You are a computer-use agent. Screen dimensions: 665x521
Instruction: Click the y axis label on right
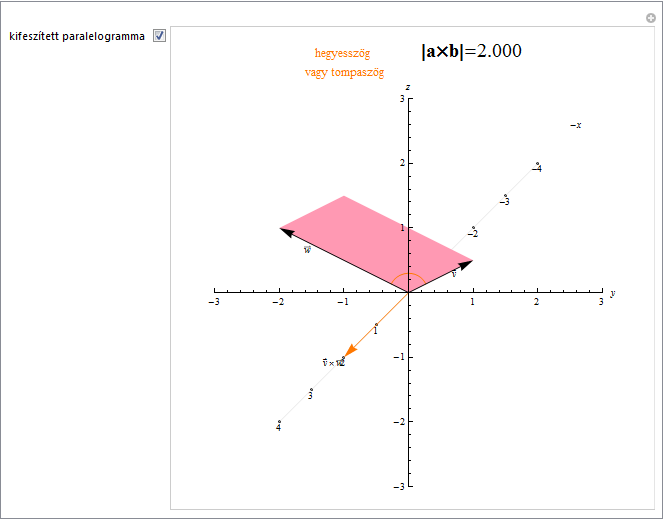[x=612, y=293]
